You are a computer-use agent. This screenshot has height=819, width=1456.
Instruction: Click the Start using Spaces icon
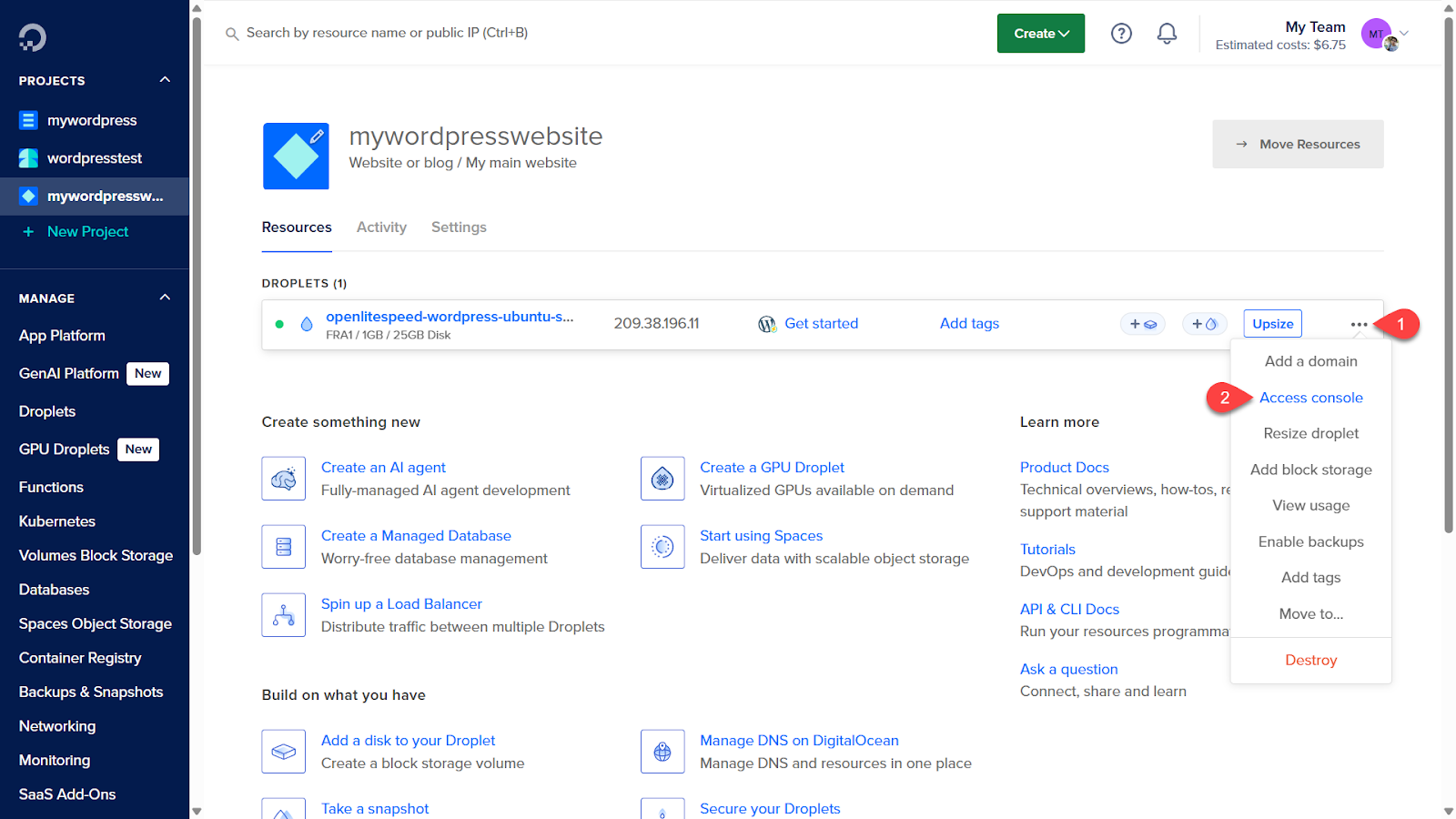tap(662, 547)
